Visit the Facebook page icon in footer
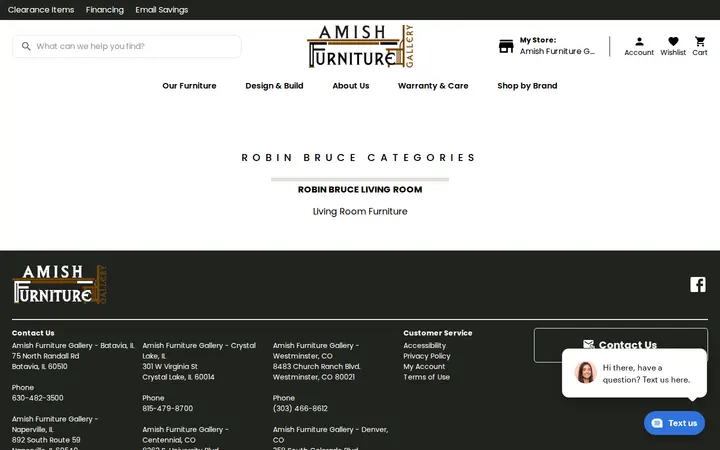 tap(698, 284)
